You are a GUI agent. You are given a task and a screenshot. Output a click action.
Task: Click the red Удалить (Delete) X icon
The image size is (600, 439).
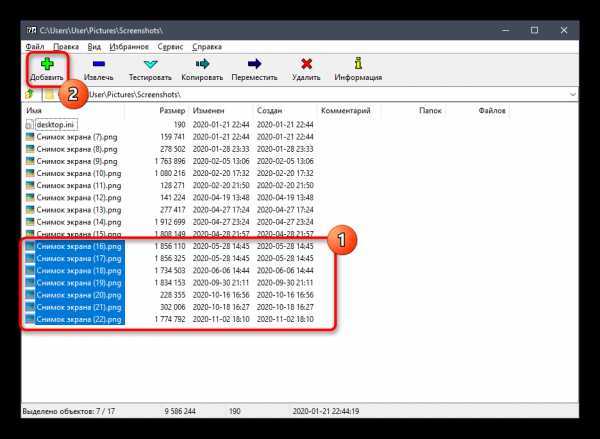tap(306, 64)
